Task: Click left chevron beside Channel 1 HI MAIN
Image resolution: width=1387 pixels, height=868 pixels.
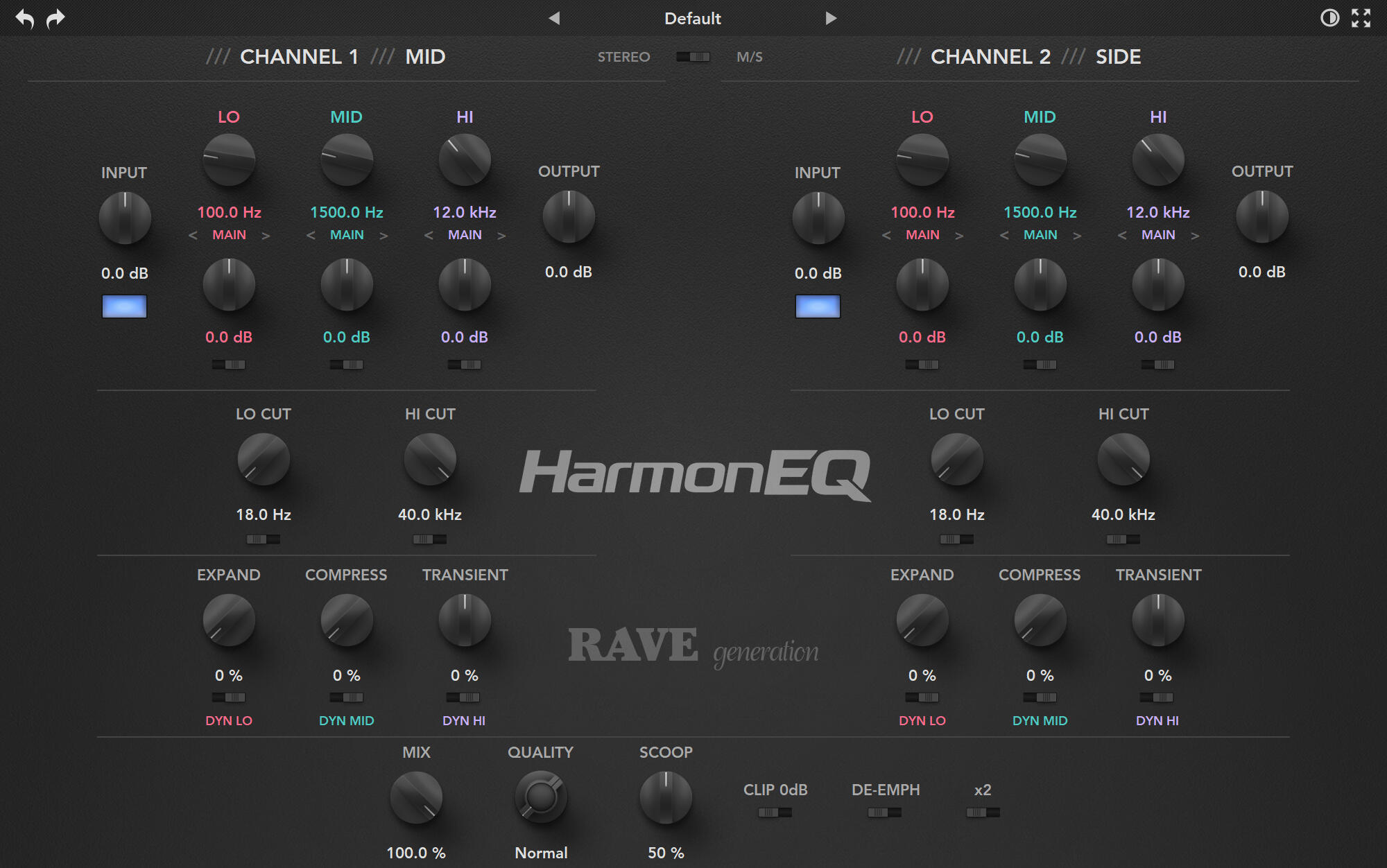Action: tap(429, 236)
